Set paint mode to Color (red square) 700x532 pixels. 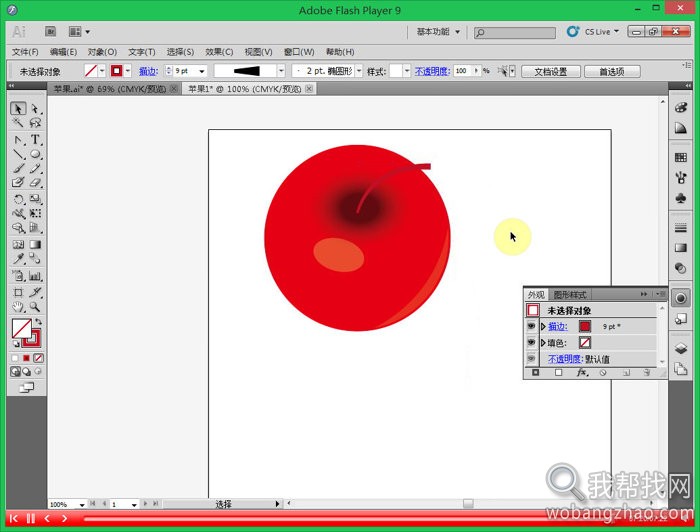tap(26, 358)
